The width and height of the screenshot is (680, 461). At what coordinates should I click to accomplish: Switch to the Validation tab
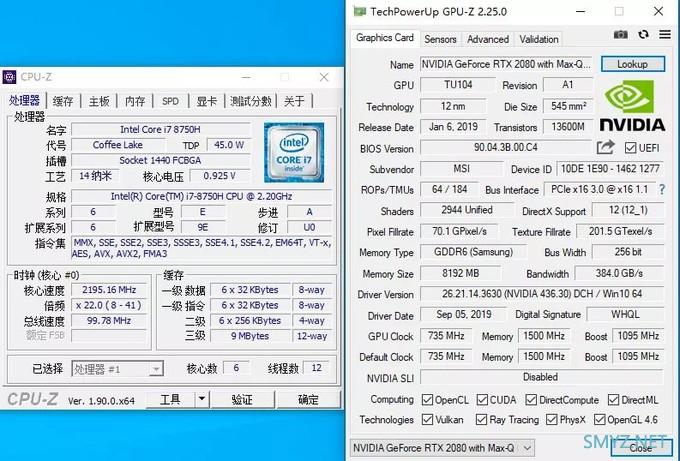pos(539,39)
